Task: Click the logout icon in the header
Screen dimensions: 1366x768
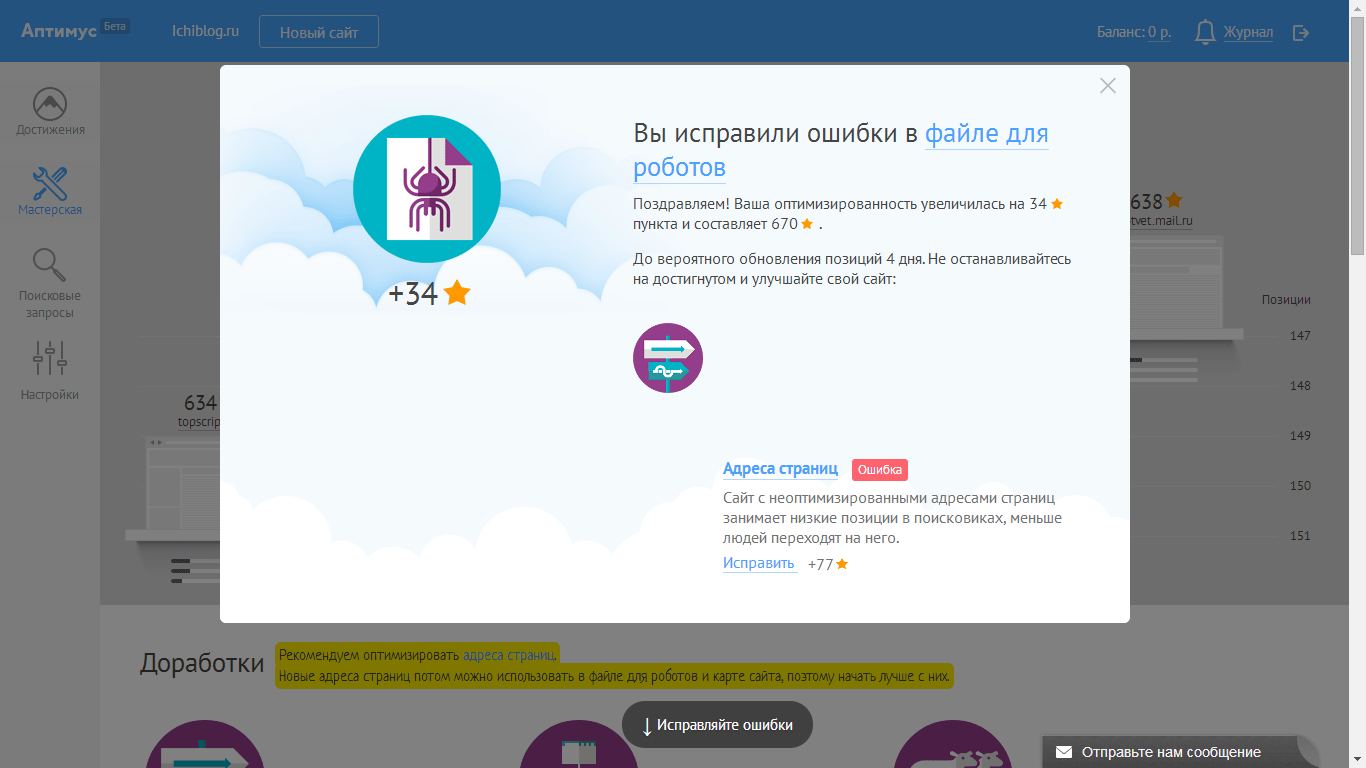Action: click(x=1301, y=32)
